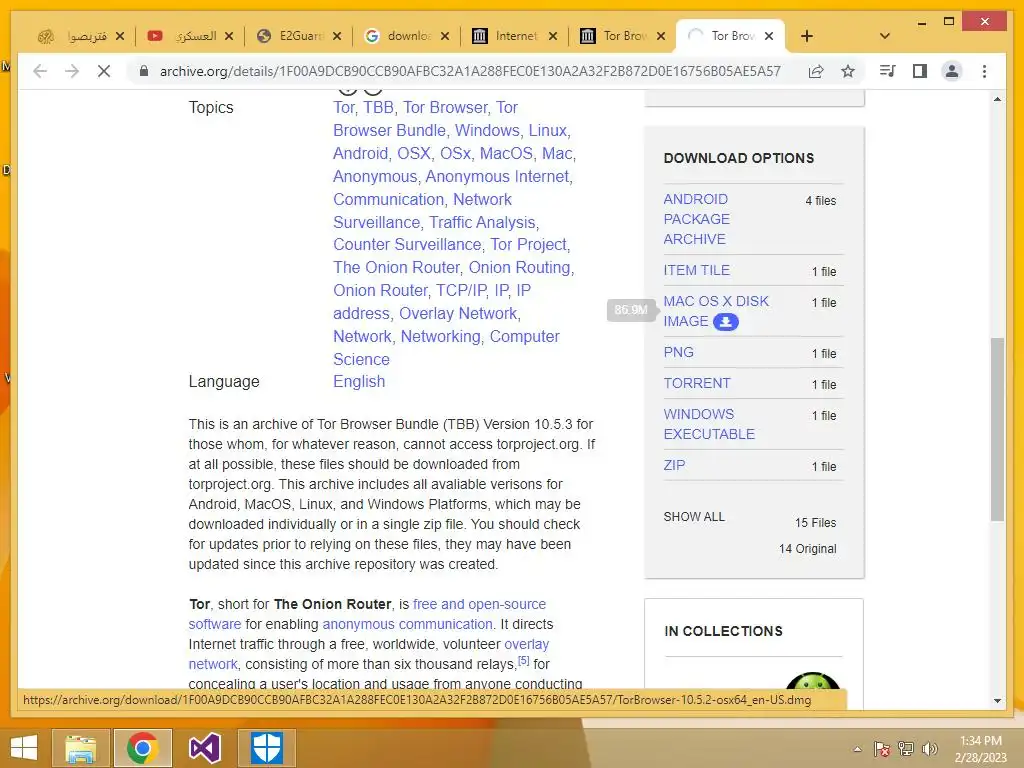Go back using the browser back arrow
This screenshot has width=1024, height=768.
(40, 71)
